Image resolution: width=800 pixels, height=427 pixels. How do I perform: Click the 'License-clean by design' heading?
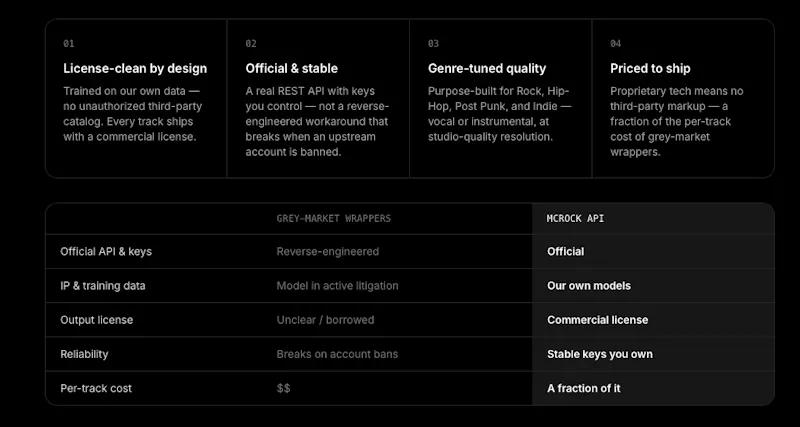point(135,68)
